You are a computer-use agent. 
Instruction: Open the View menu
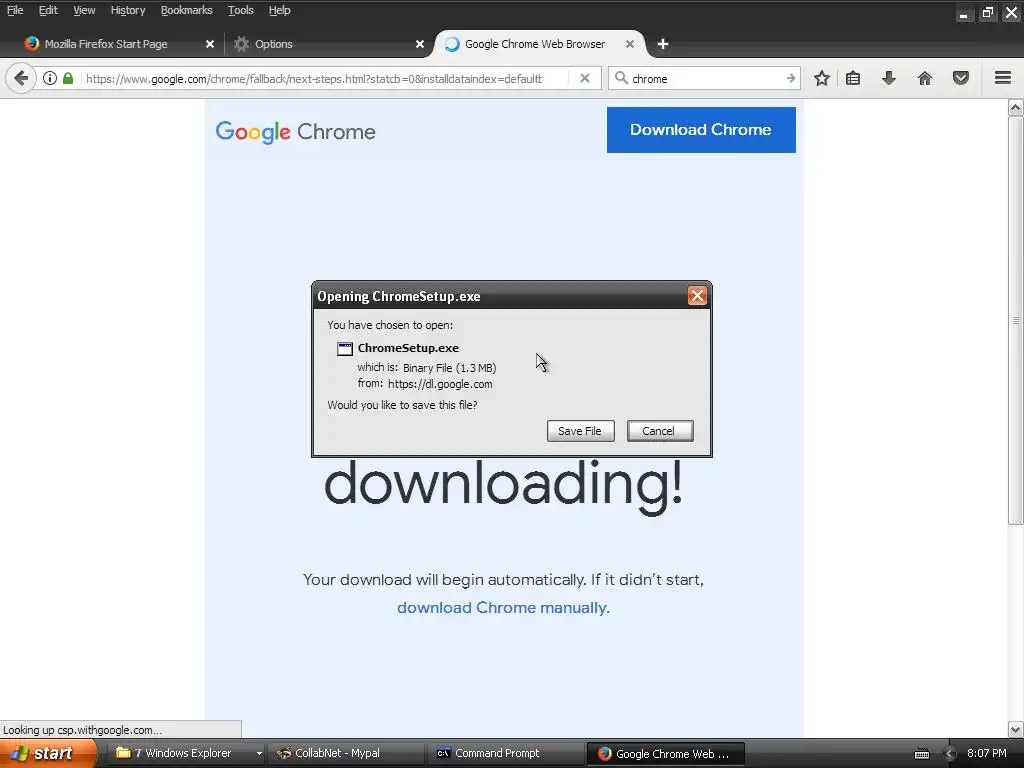click(x=84, y=10)
